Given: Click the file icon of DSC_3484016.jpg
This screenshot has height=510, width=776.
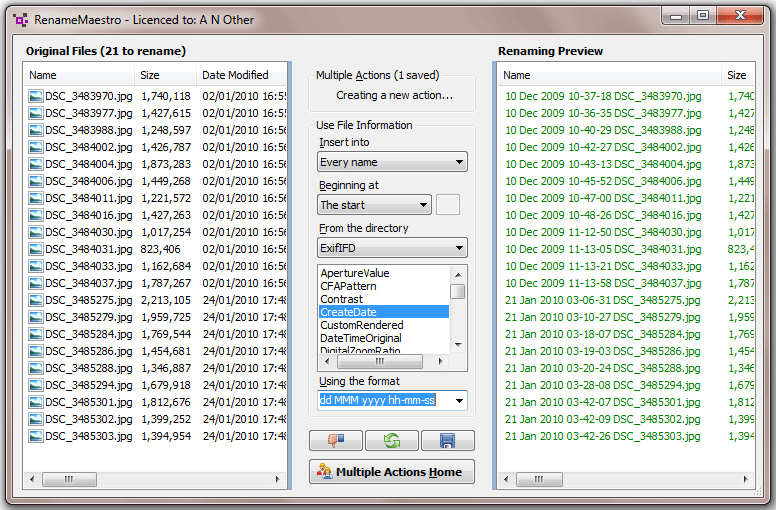Looking at the screenshot, I should pyautogui.click(x=36, y=216).
